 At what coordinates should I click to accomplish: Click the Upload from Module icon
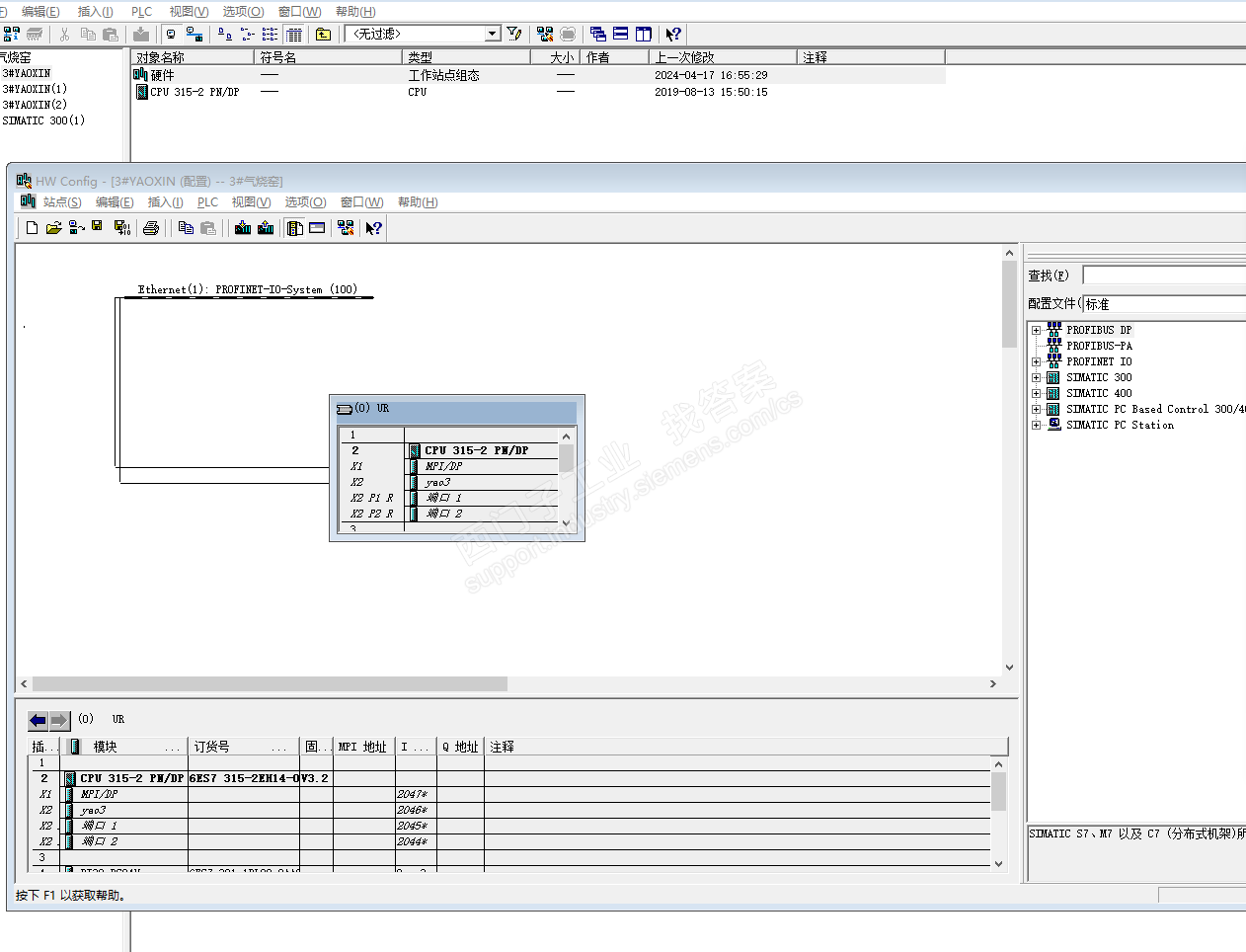tap(266, 228)
